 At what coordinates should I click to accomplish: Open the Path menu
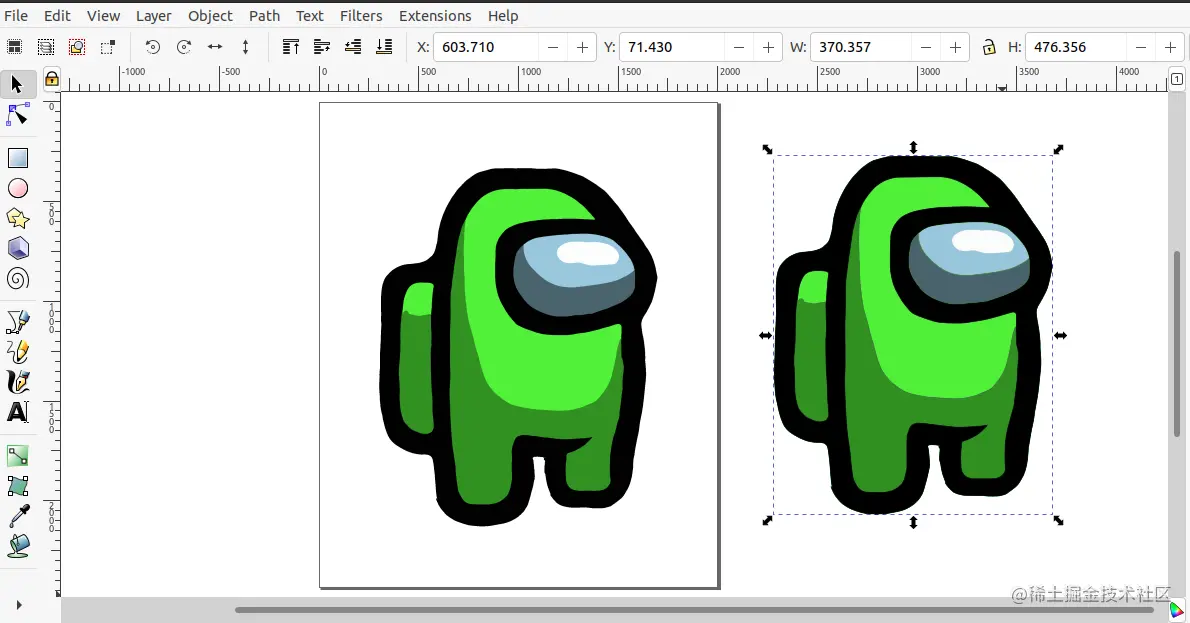(264, 16)
